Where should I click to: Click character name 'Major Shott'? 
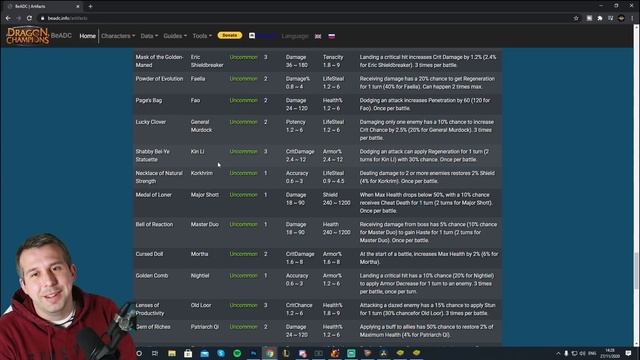[x=204, y=195]
